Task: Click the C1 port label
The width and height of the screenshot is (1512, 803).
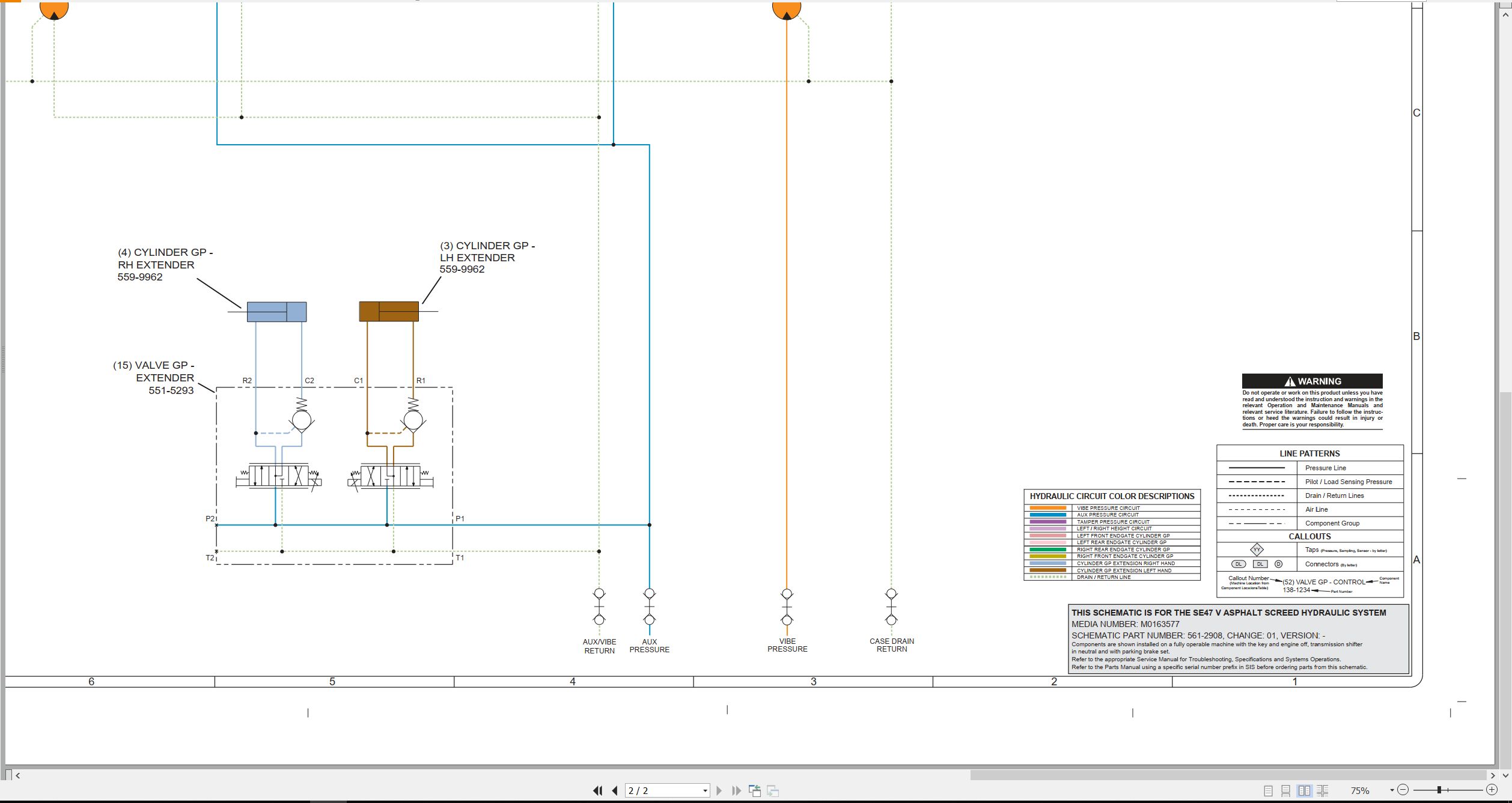Action: click(358, 380)
